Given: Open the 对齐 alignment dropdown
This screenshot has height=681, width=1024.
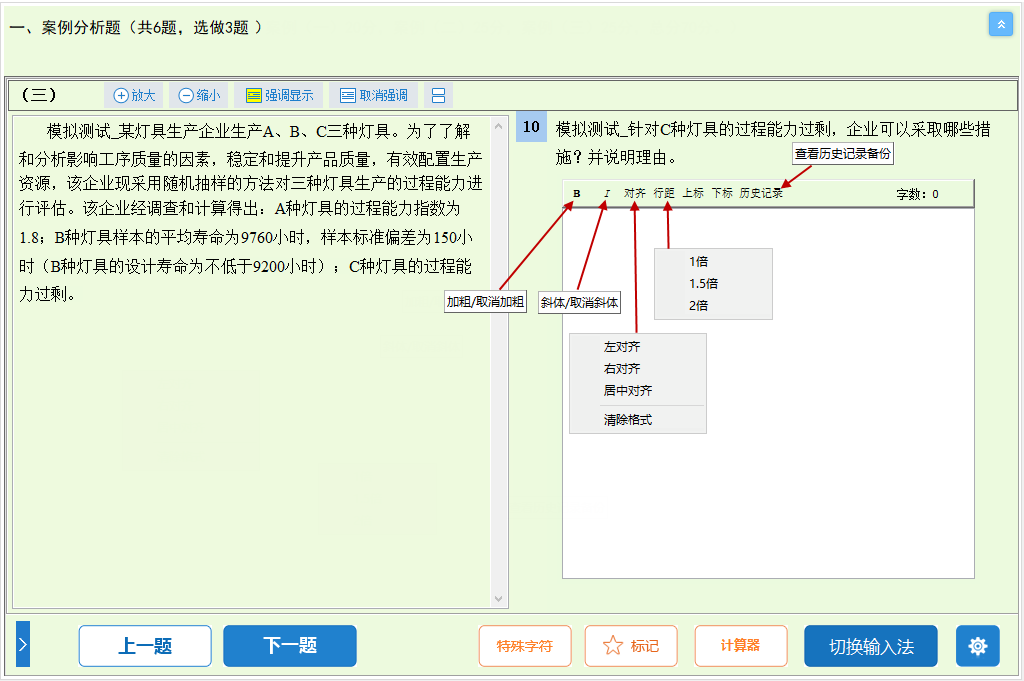Looking at the screenshot, I should [x=635, y=194].
